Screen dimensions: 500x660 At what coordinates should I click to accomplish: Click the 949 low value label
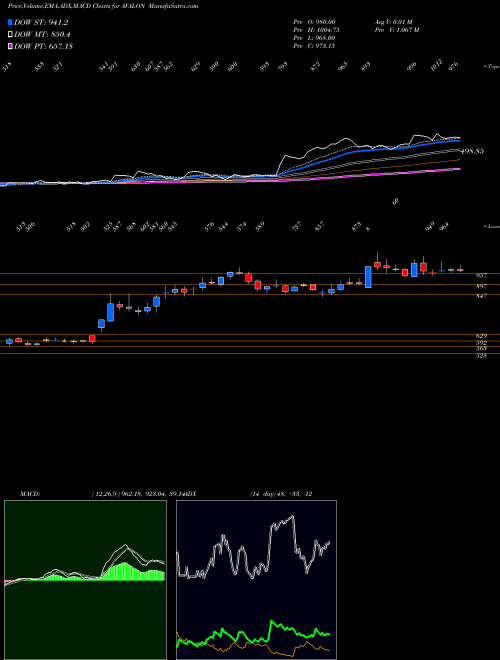(430, 227)
